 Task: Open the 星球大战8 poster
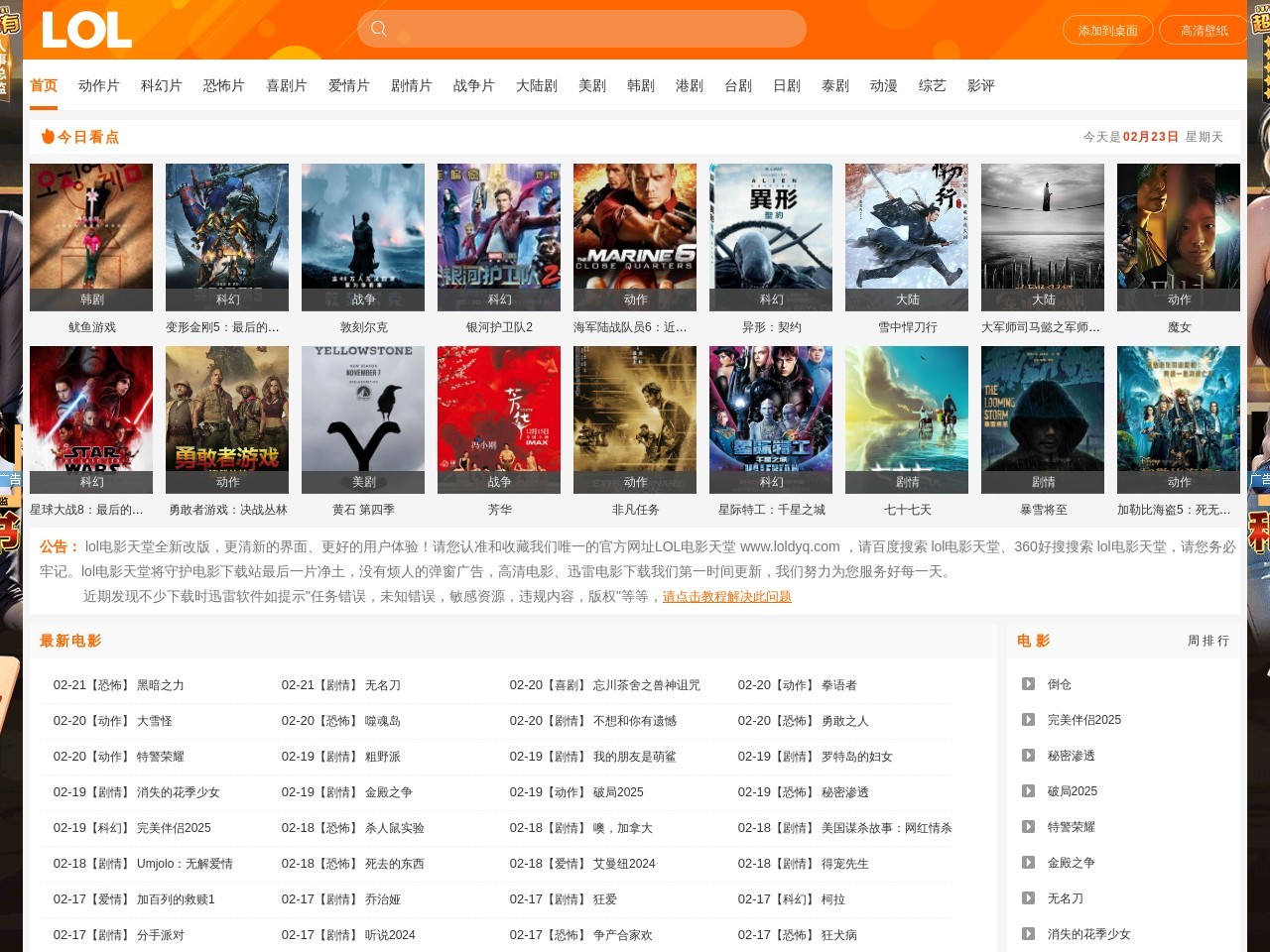(91, 419)
